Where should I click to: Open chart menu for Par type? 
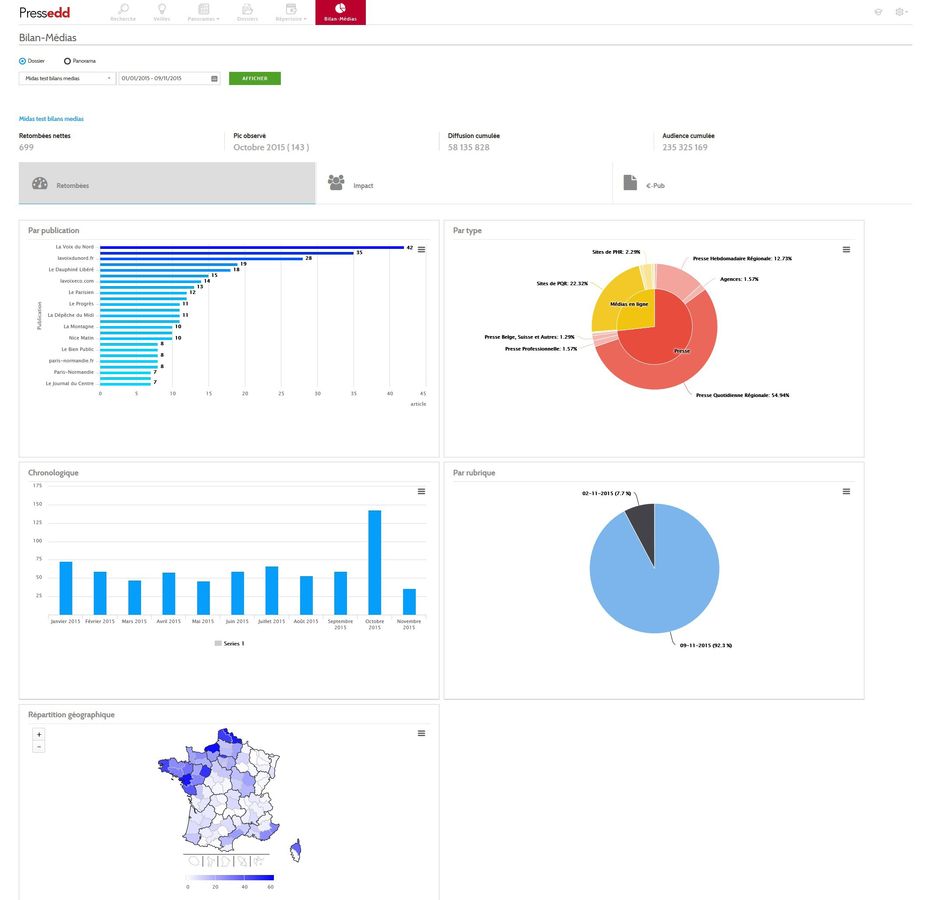(846, 250)
